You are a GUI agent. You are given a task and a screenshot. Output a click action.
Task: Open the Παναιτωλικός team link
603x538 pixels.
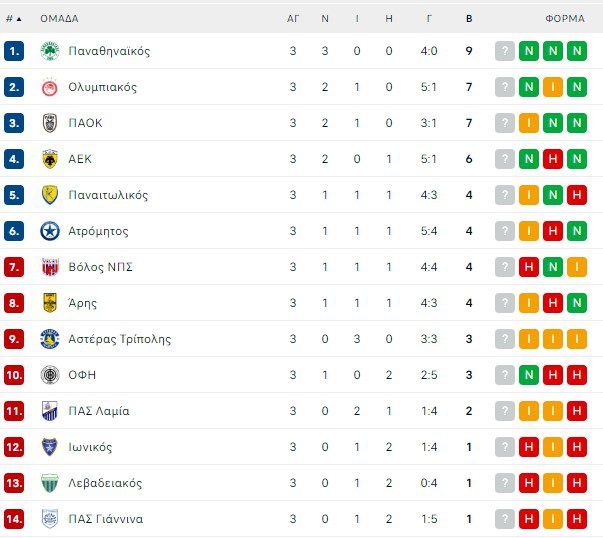coord(108,195)
